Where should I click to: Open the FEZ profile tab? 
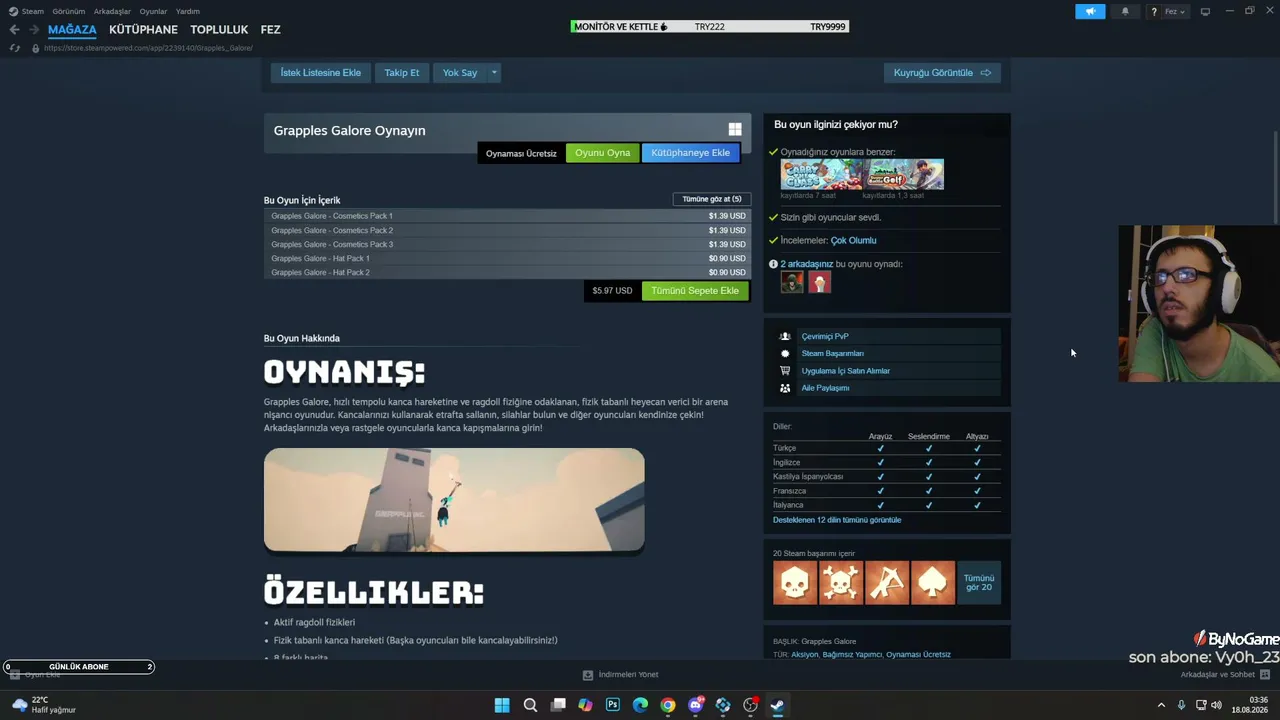(x=270, y=30)
